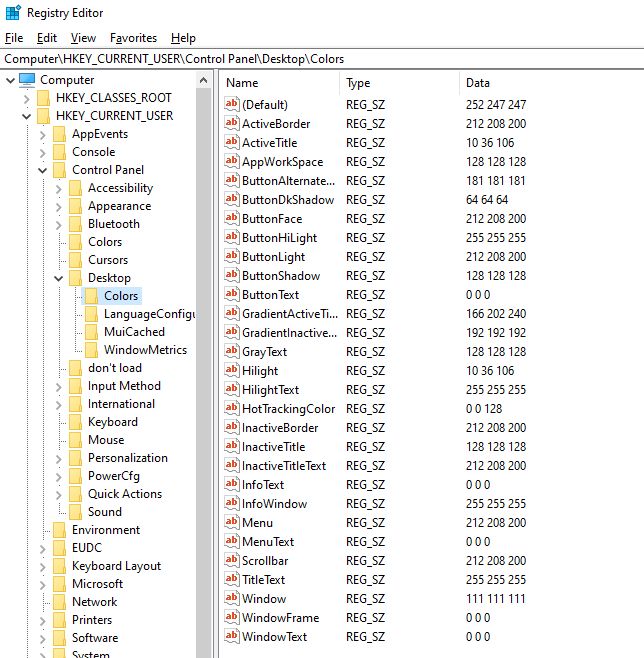The height and width of the screenshot is (658, 644).
Task: Click the tree pane scroll up arrow
Action: click(203, 80)
